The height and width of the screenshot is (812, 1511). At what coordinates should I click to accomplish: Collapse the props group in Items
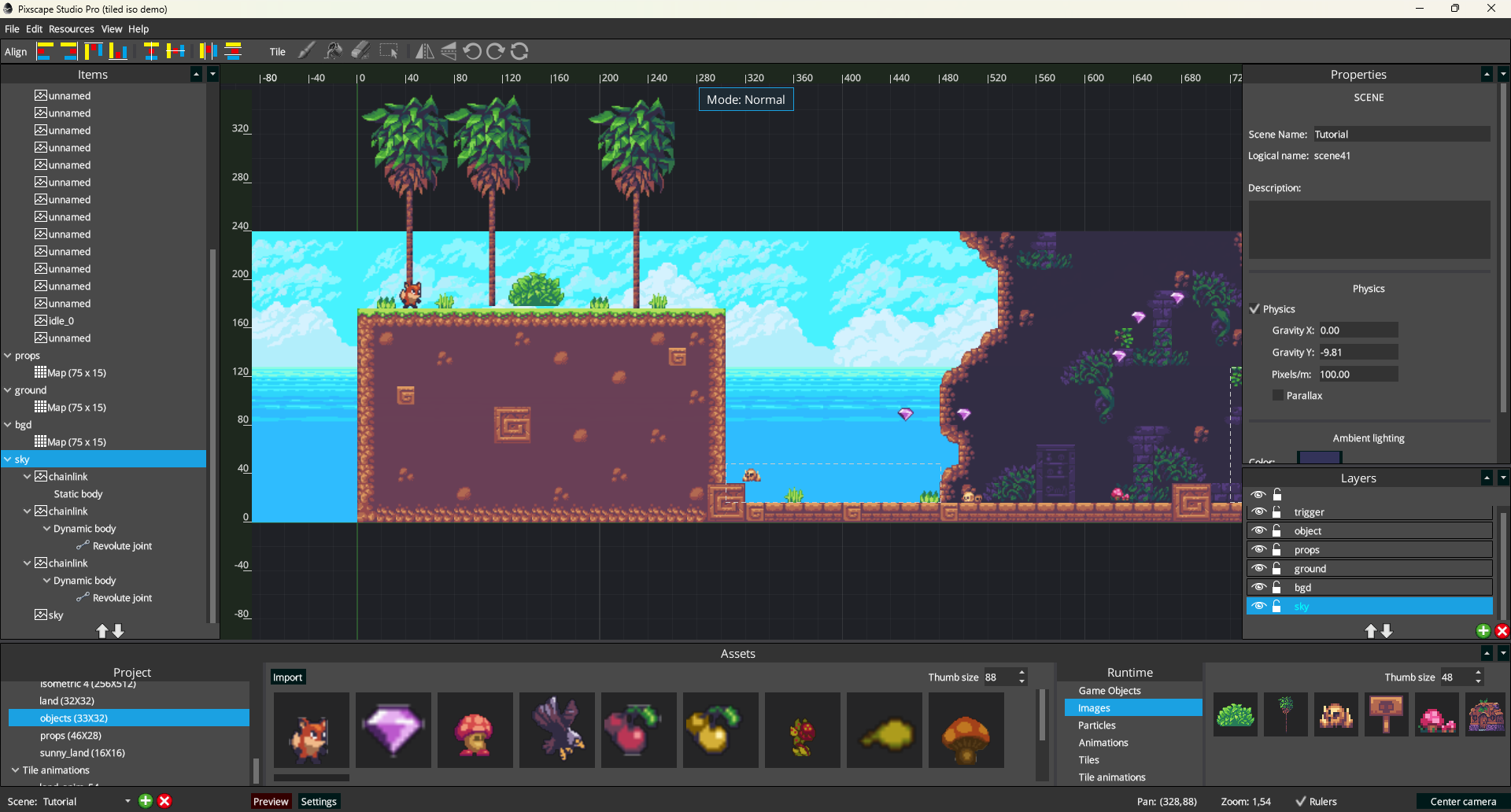pos(8,356)
